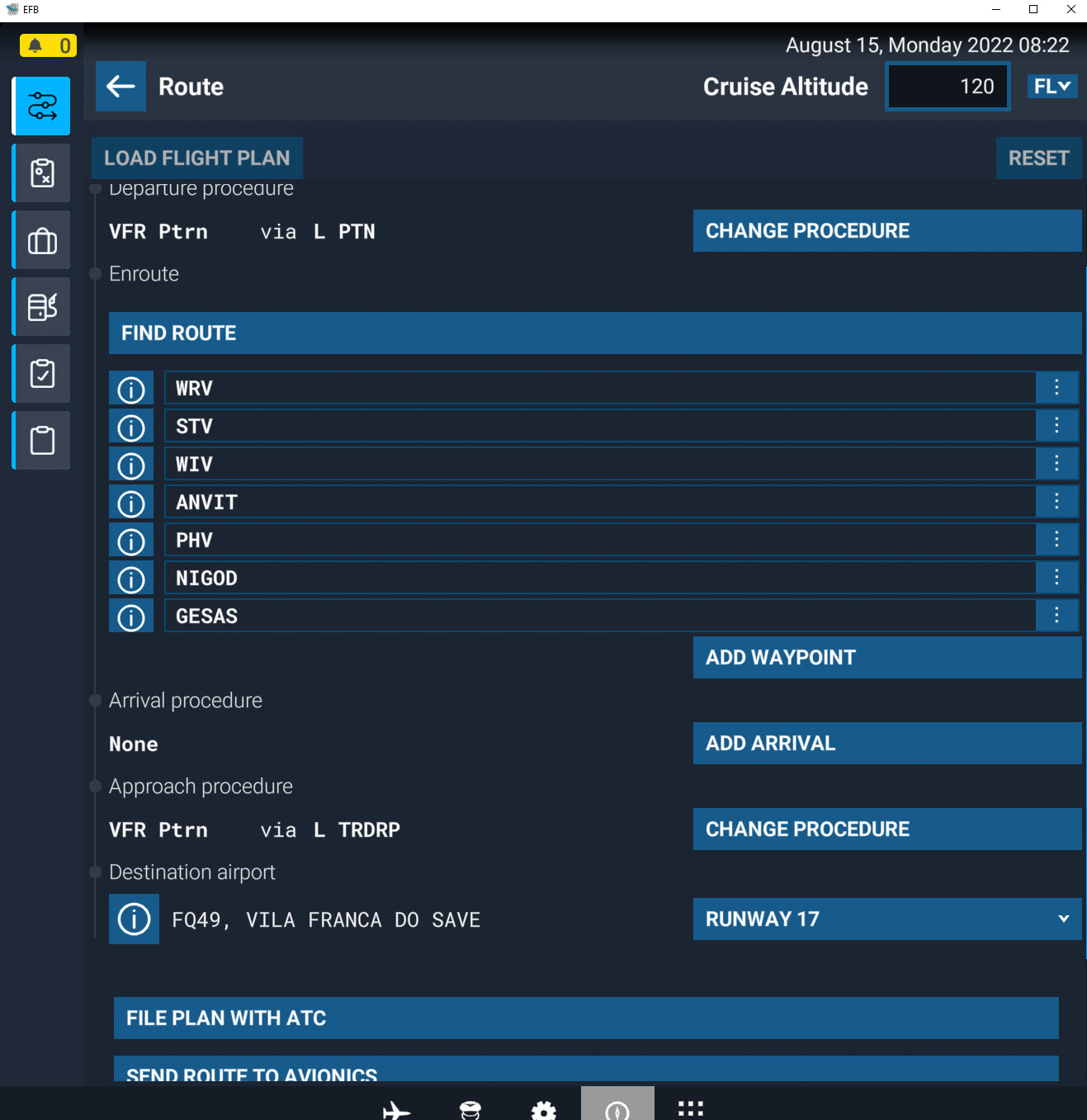The height and width of the screenshot is (1120, 1087).
Task: Open options menu for waypoint GESAS
Action: (x=1056, y=616)
